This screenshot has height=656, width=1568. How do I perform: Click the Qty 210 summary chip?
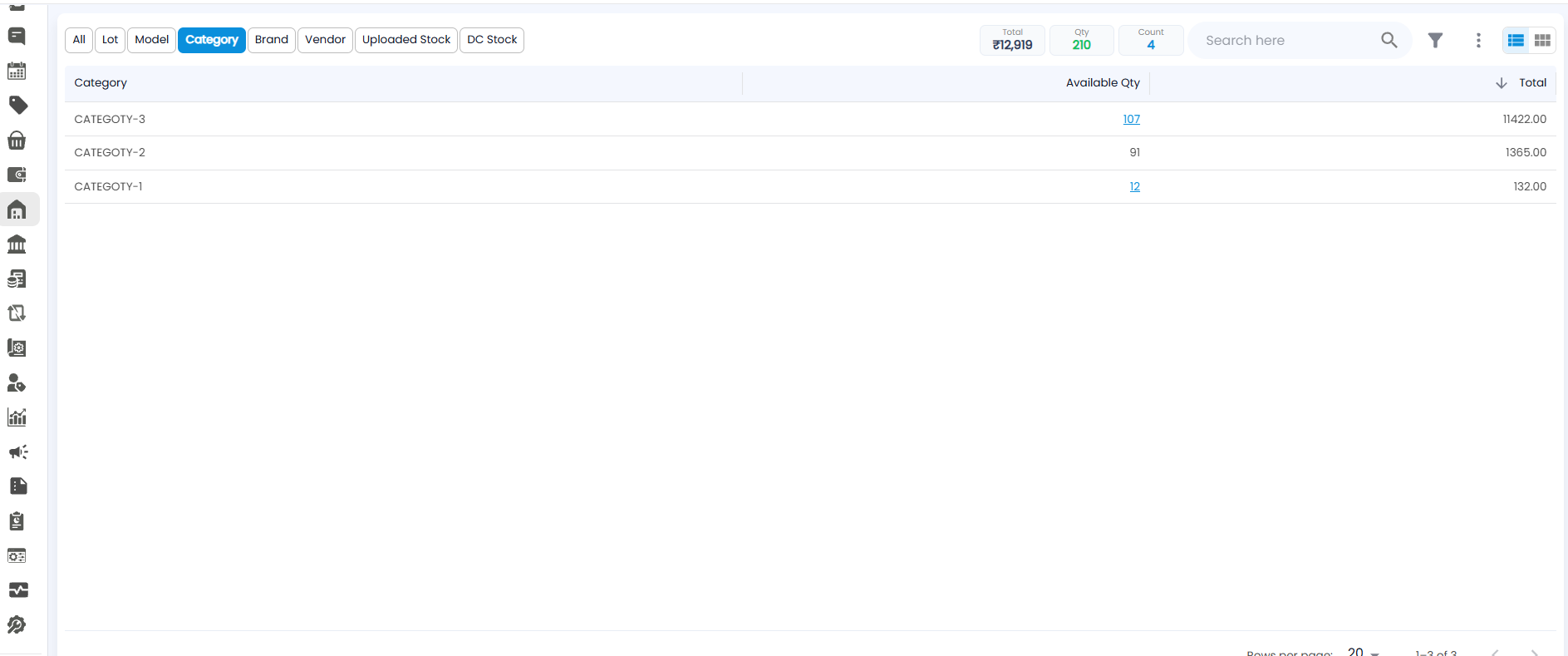point(1082,40)
